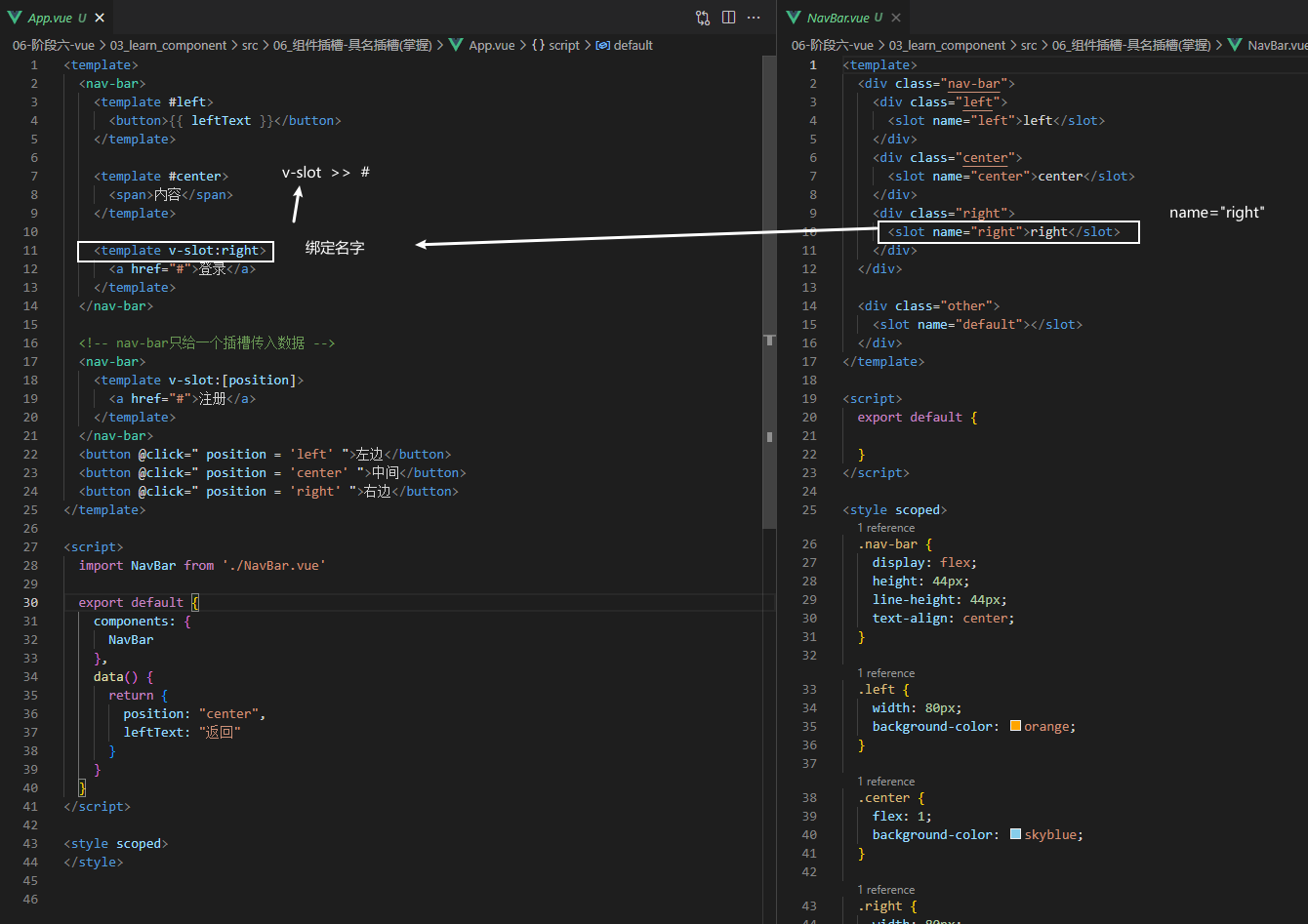Screen dimensions: 1308x924
Task: Click the 注册 anchor link line
Action: (182, 398)
